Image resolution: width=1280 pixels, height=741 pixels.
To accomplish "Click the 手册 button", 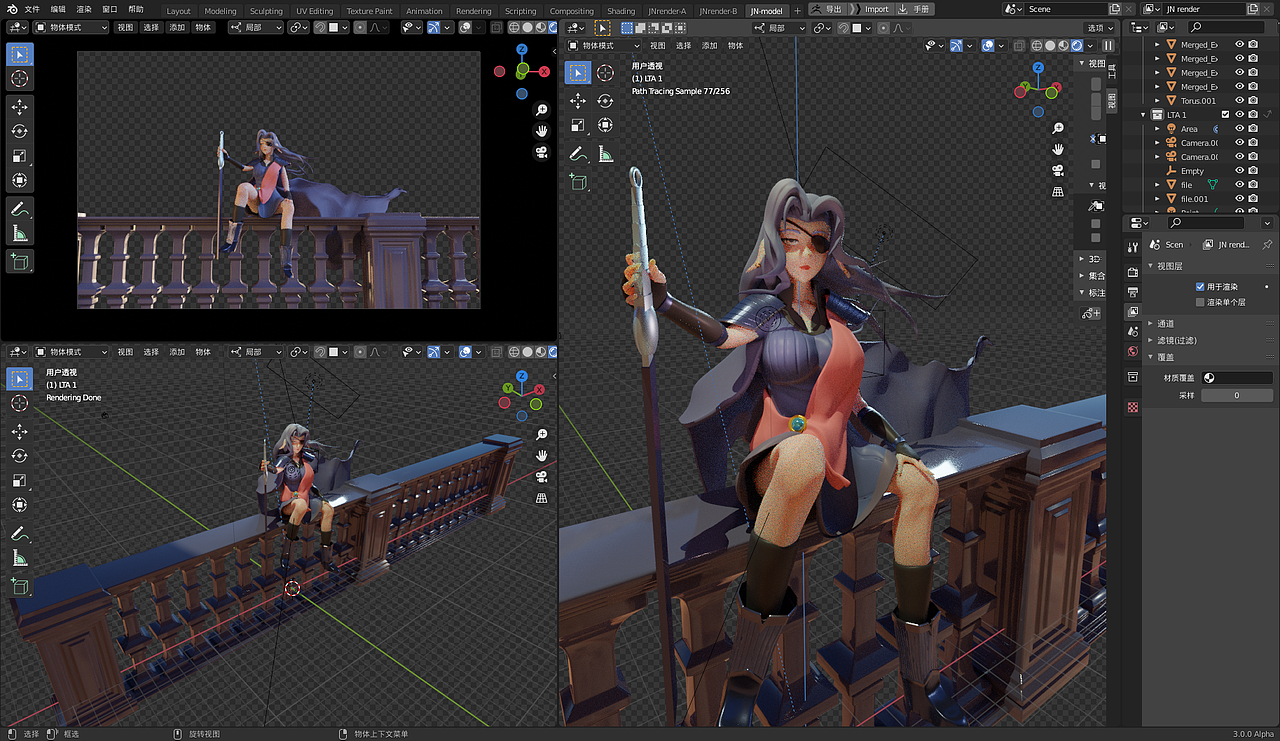I will click(x=916, y=9).
